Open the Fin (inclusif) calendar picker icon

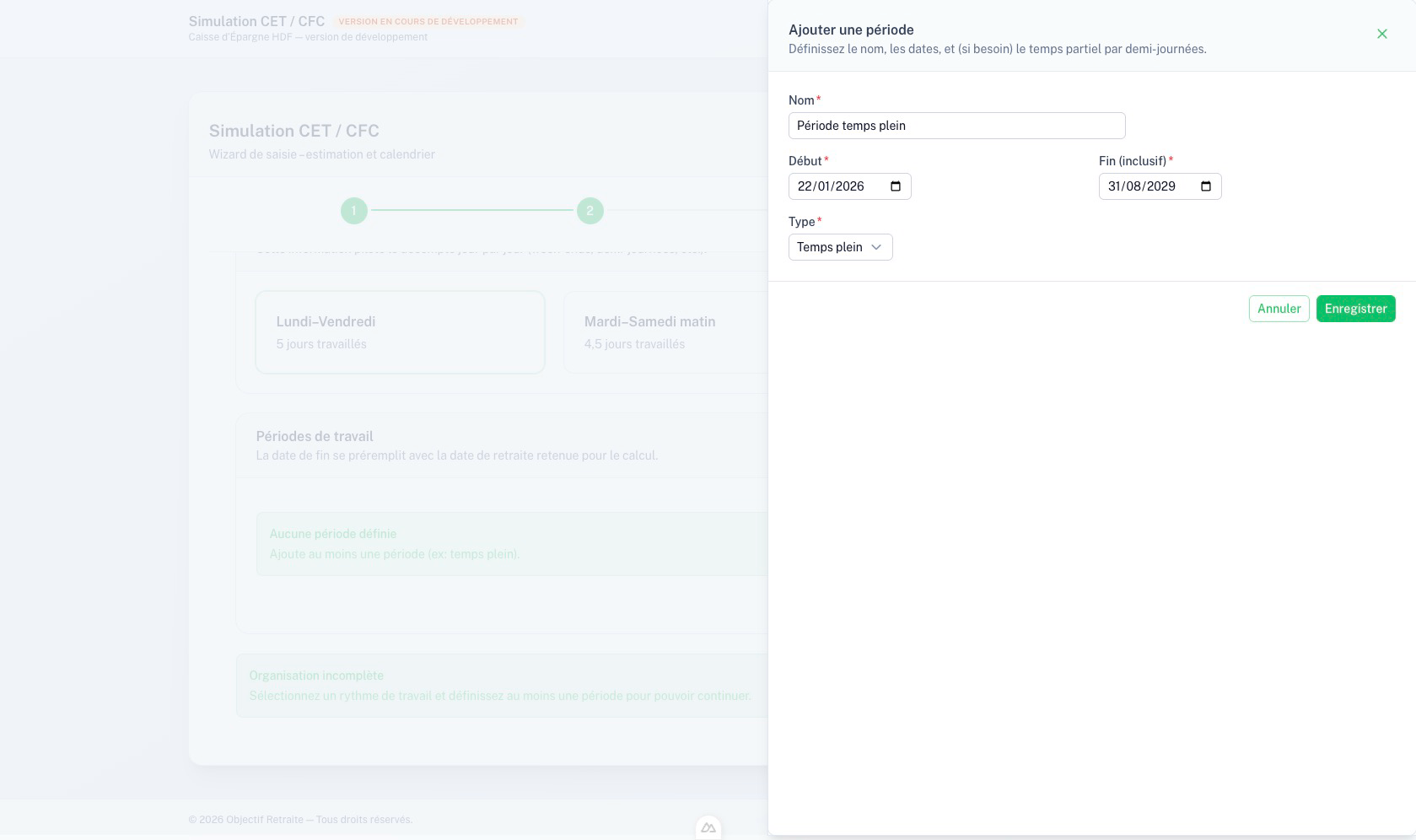click(x=1206, y=186)
